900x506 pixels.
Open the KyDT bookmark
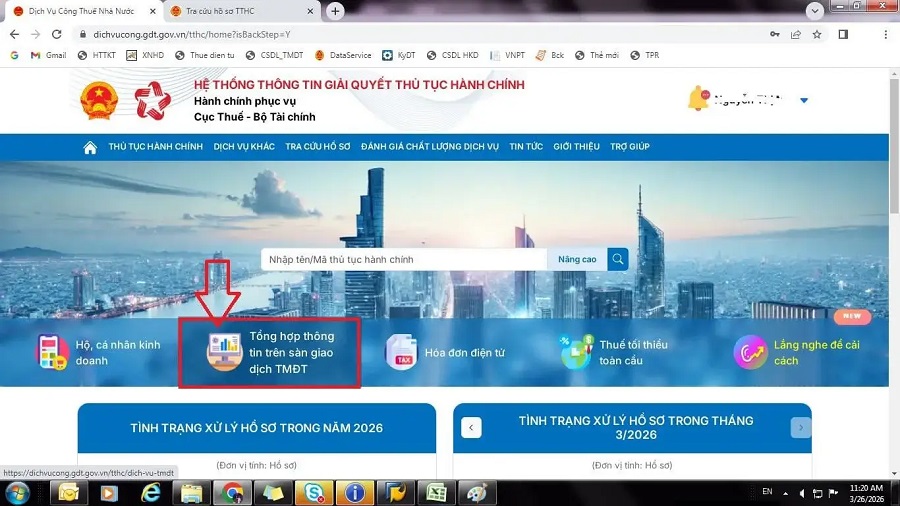coord(399,55)
